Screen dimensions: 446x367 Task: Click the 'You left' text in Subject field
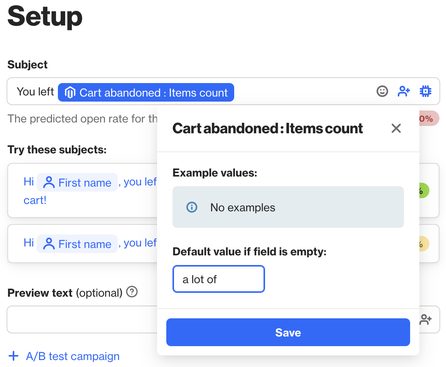(x=35, y=91)
